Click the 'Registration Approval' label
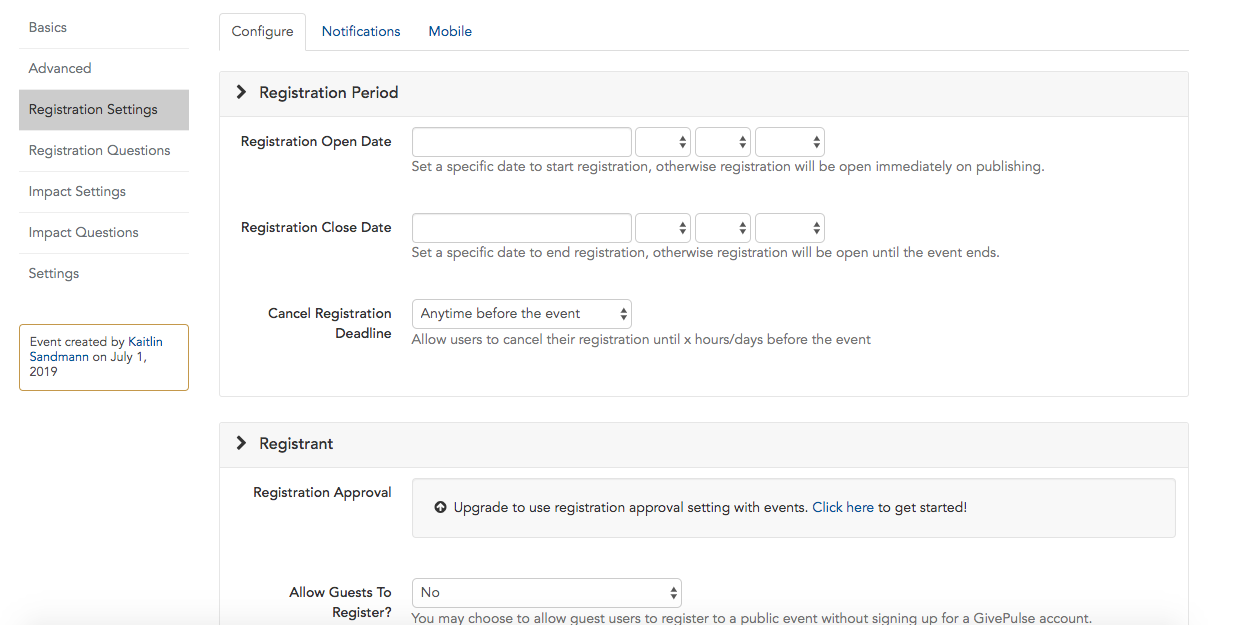 click(x=322, y=492)
